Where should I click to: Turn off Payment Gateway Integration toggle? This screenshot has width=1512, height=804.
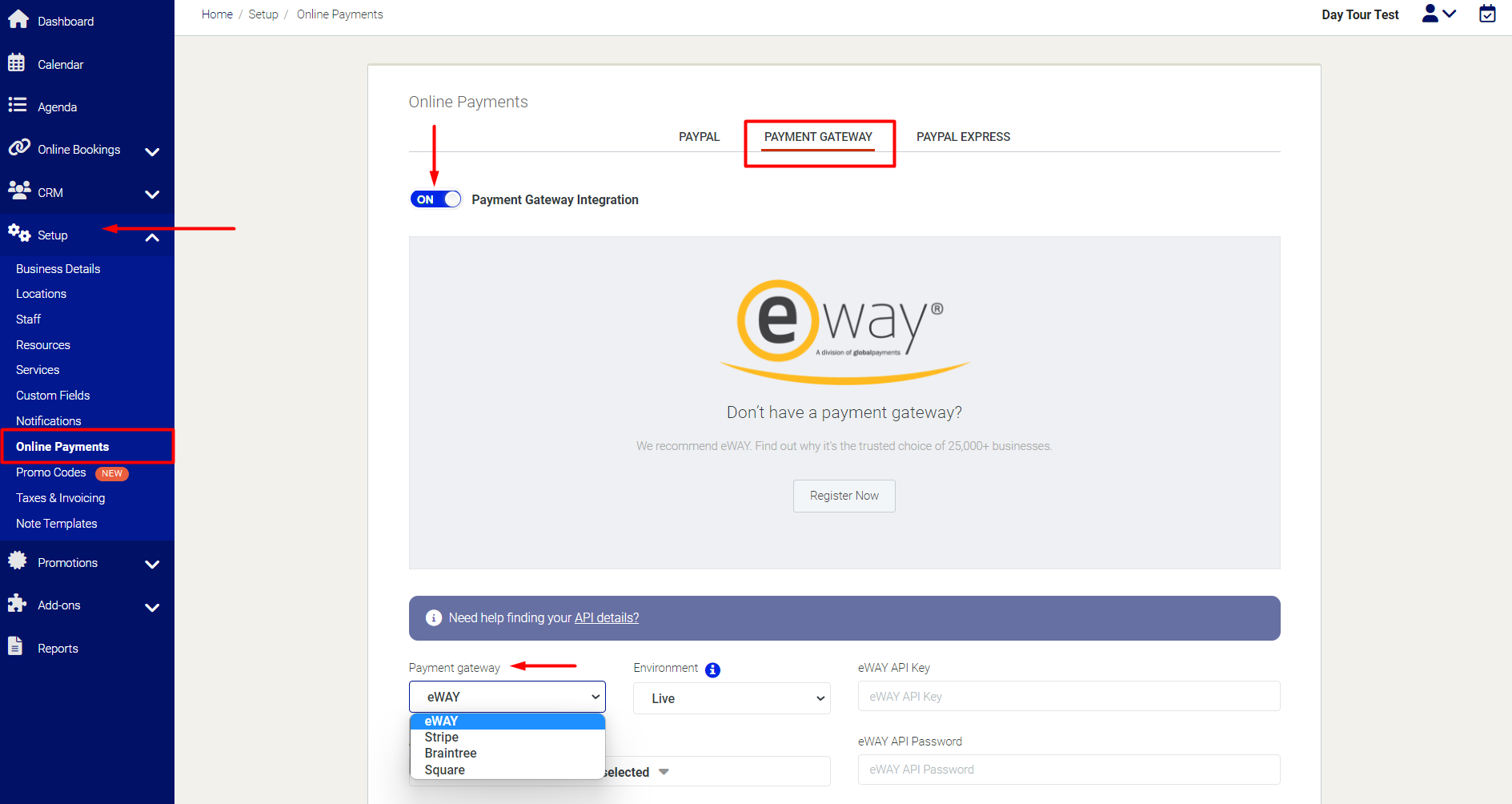pyautogui.click(x=435, y=199)
